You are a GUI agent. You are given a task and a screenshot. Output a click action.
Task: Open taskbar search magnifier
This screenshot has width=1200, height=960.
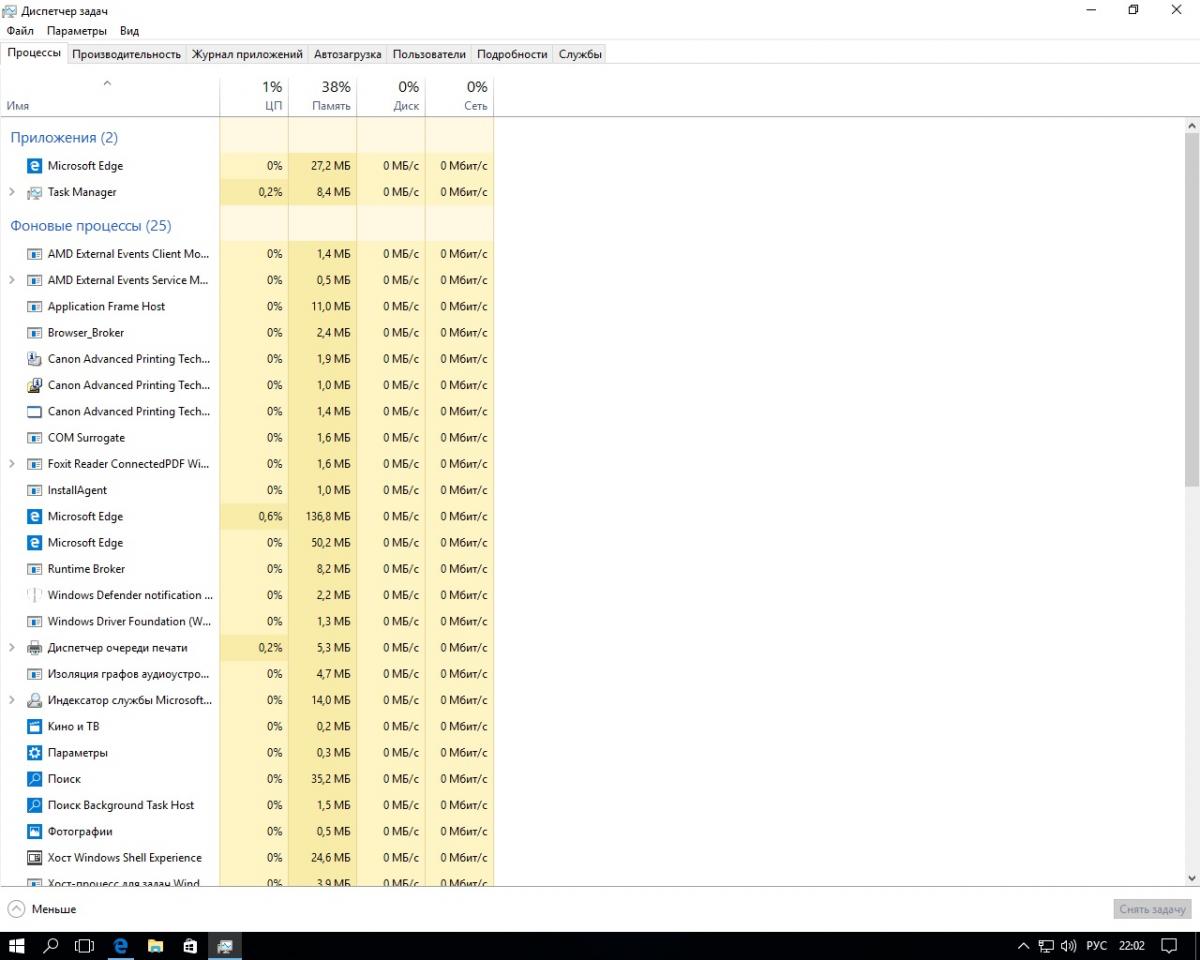(51, 945)
